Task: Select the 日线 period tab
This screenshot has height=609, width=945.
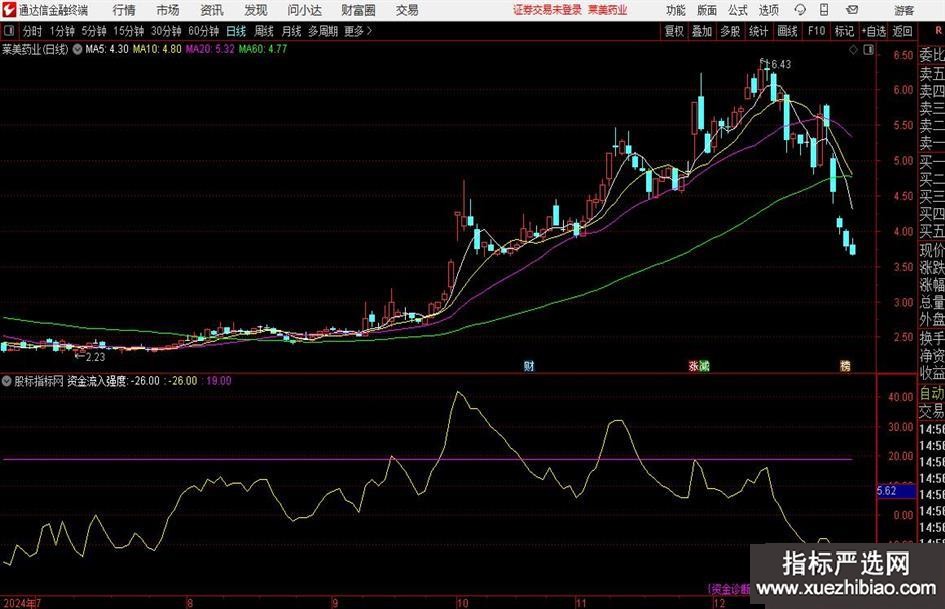Action: (236, 31)
